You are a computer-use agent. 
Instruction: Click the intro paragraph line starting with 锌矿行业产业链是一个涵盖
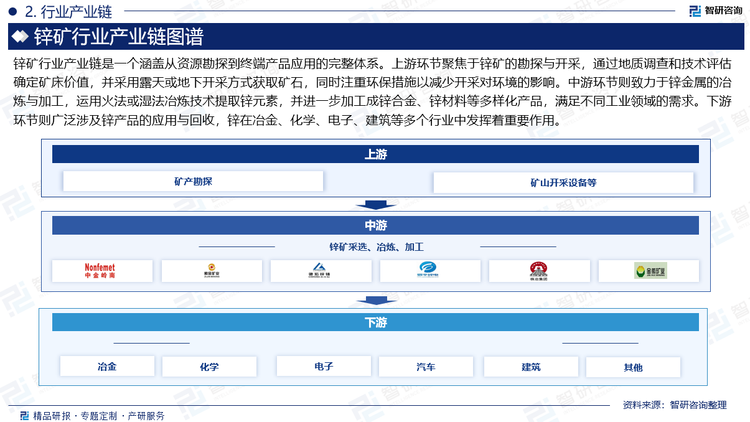[372, 64]
